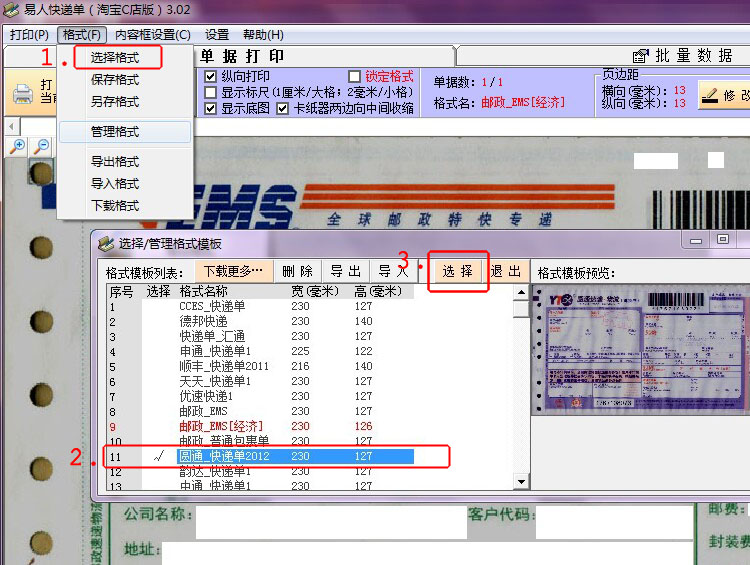The height and width of the screenshot is (565, 750).
Task: Click the app icon in main title bar
Action: click(x=11, y=9)
